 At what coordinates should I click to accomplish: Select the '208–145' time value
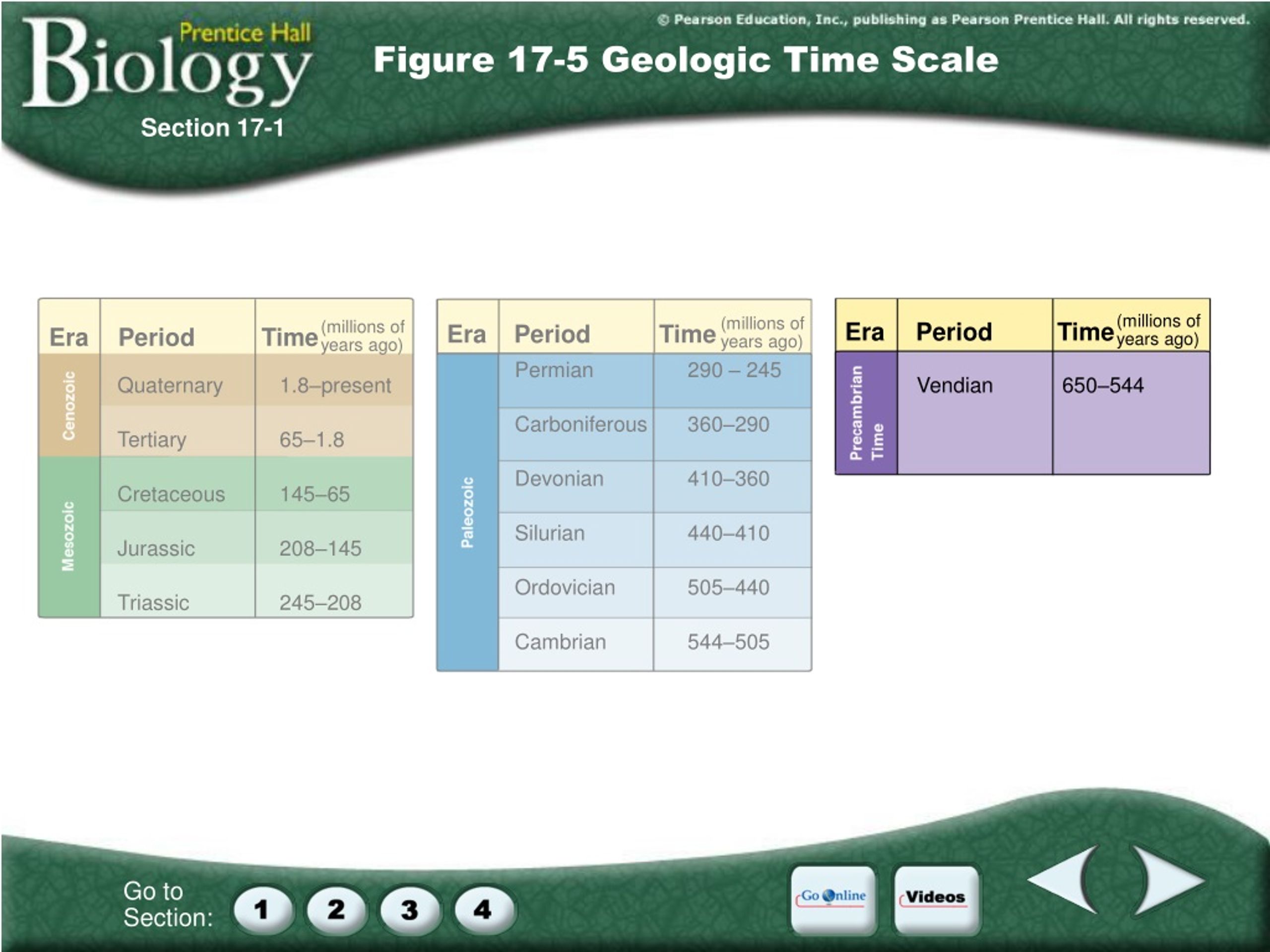(320, 548)
